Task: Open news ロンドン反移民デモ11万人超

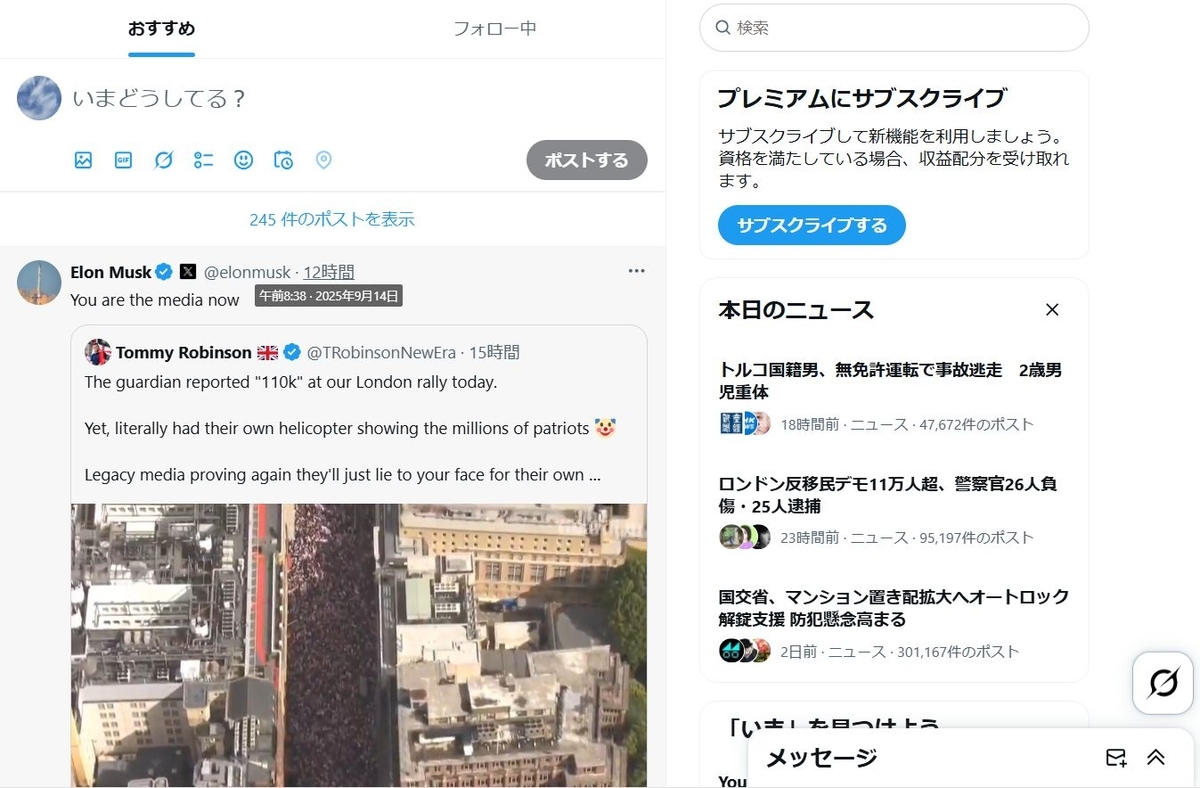Action: [x=888, y=495]
